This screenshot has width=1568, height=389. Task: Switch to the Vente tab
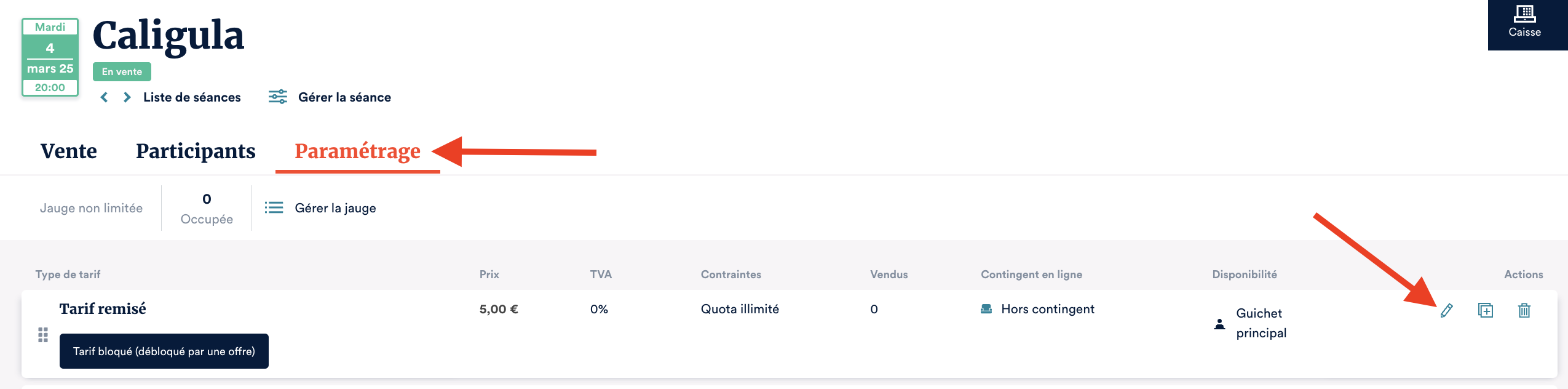(69, 151)
